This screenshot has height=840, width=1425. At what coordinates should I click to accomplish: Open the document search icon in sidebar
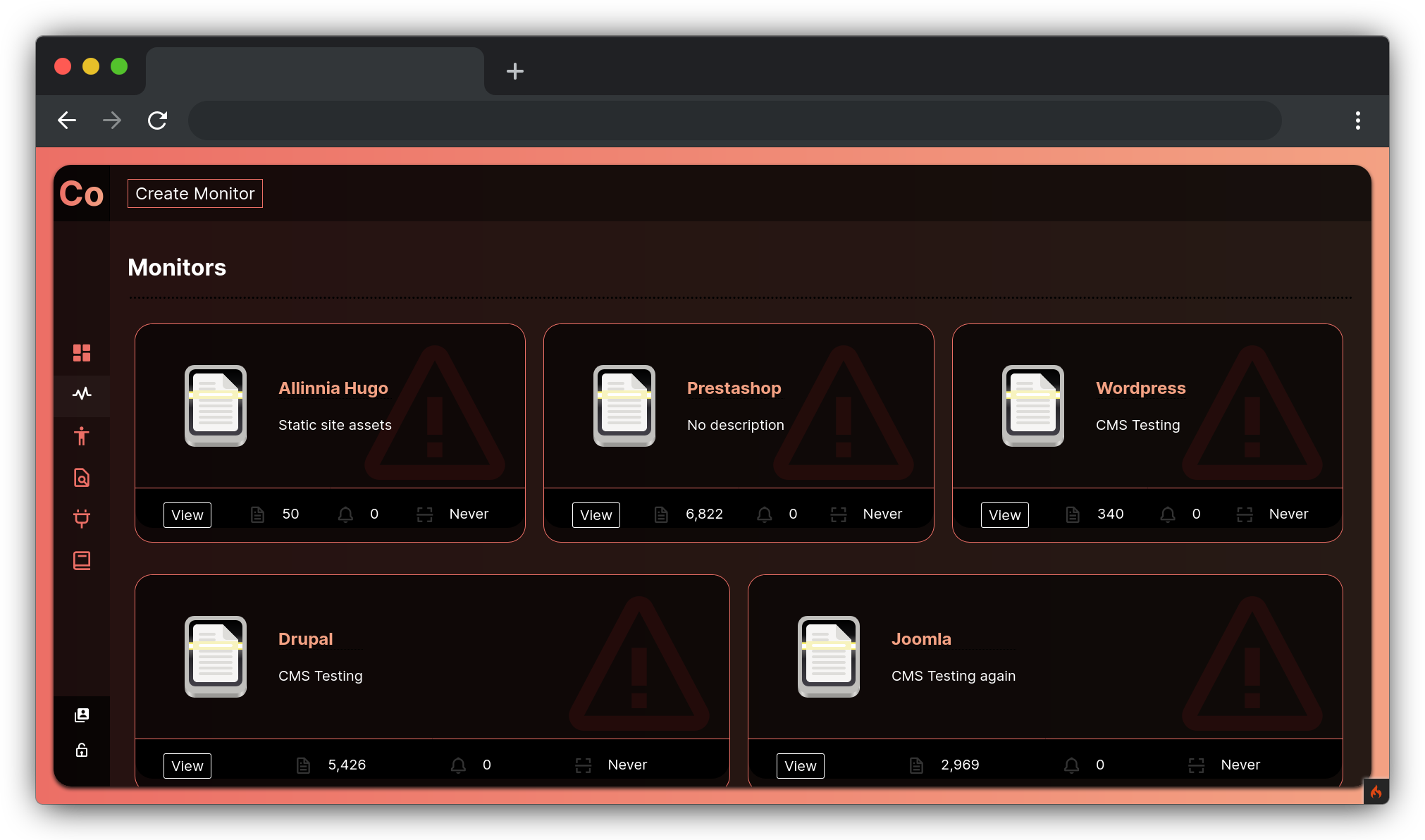[82, 478]
